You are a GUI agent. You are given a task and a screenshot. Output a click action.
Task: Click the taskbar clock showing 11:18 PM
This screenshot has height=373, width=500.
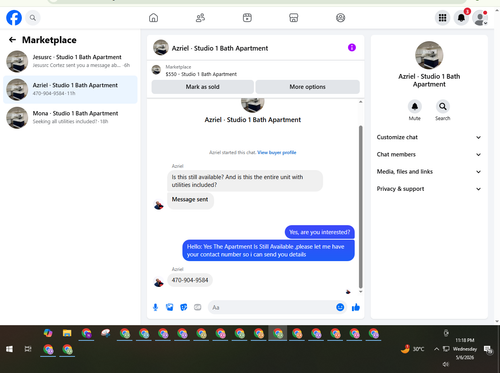pyautogui.click(x=465, y=349)
